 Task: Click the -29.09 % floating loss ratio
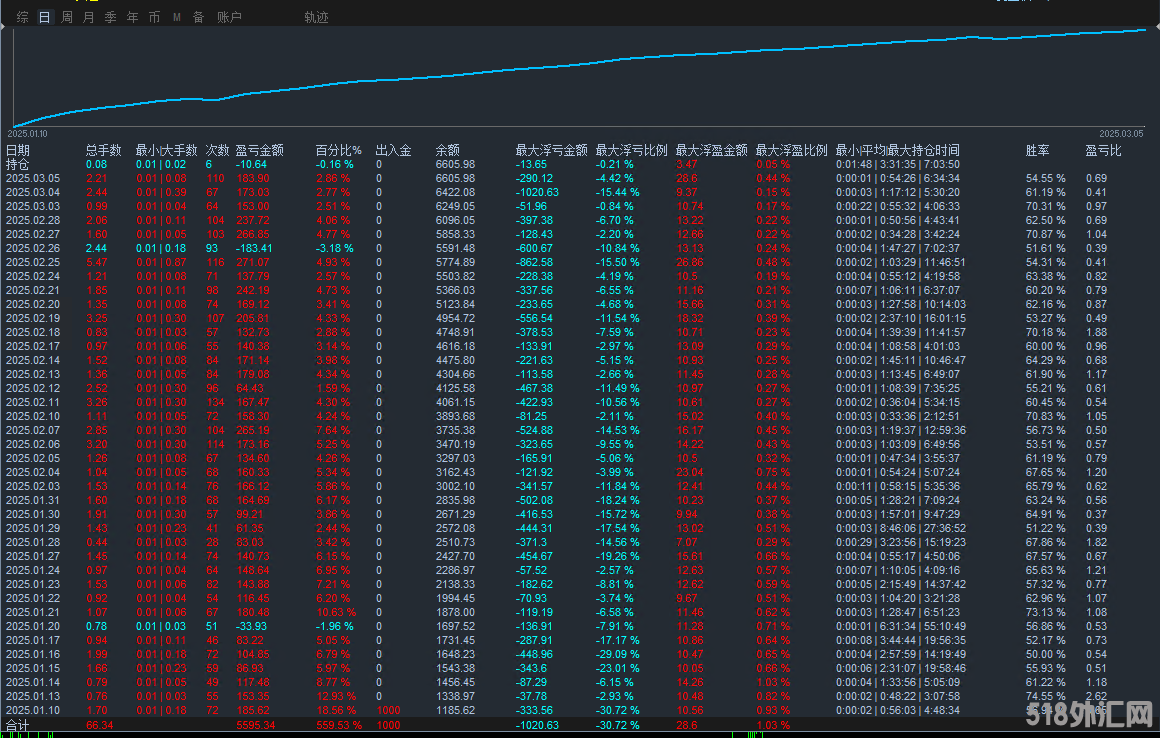618,654
